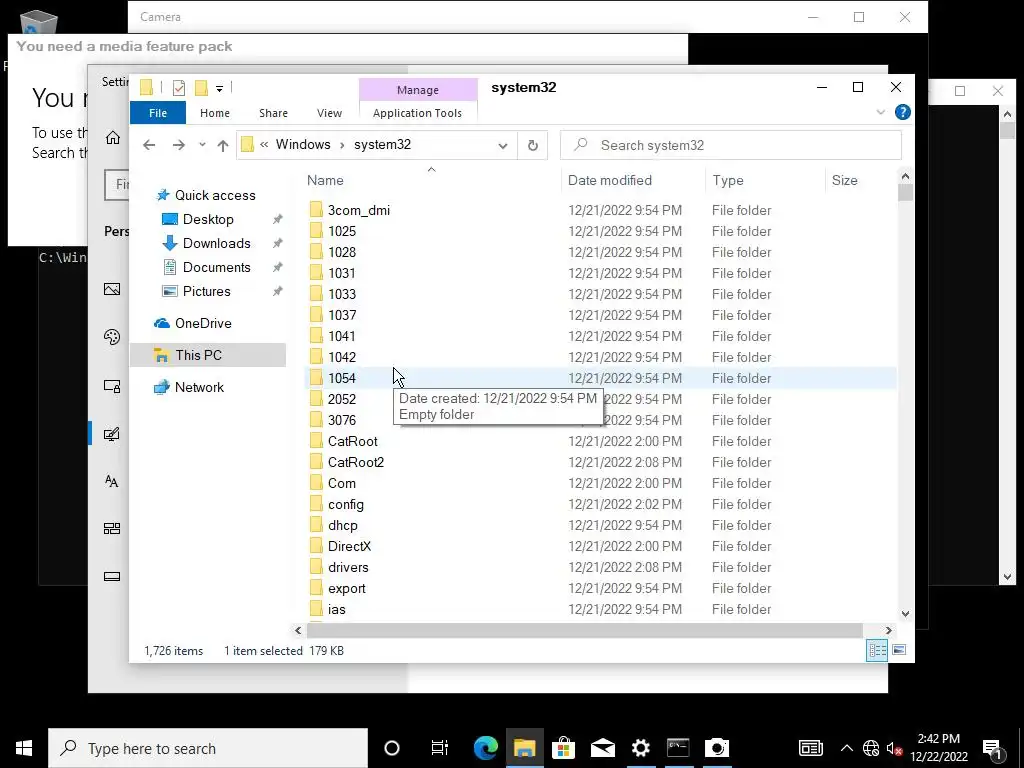This screenshot has width=1024, height=768.
Task: Open Cortana from the taskbar
Action: [392, 748]
